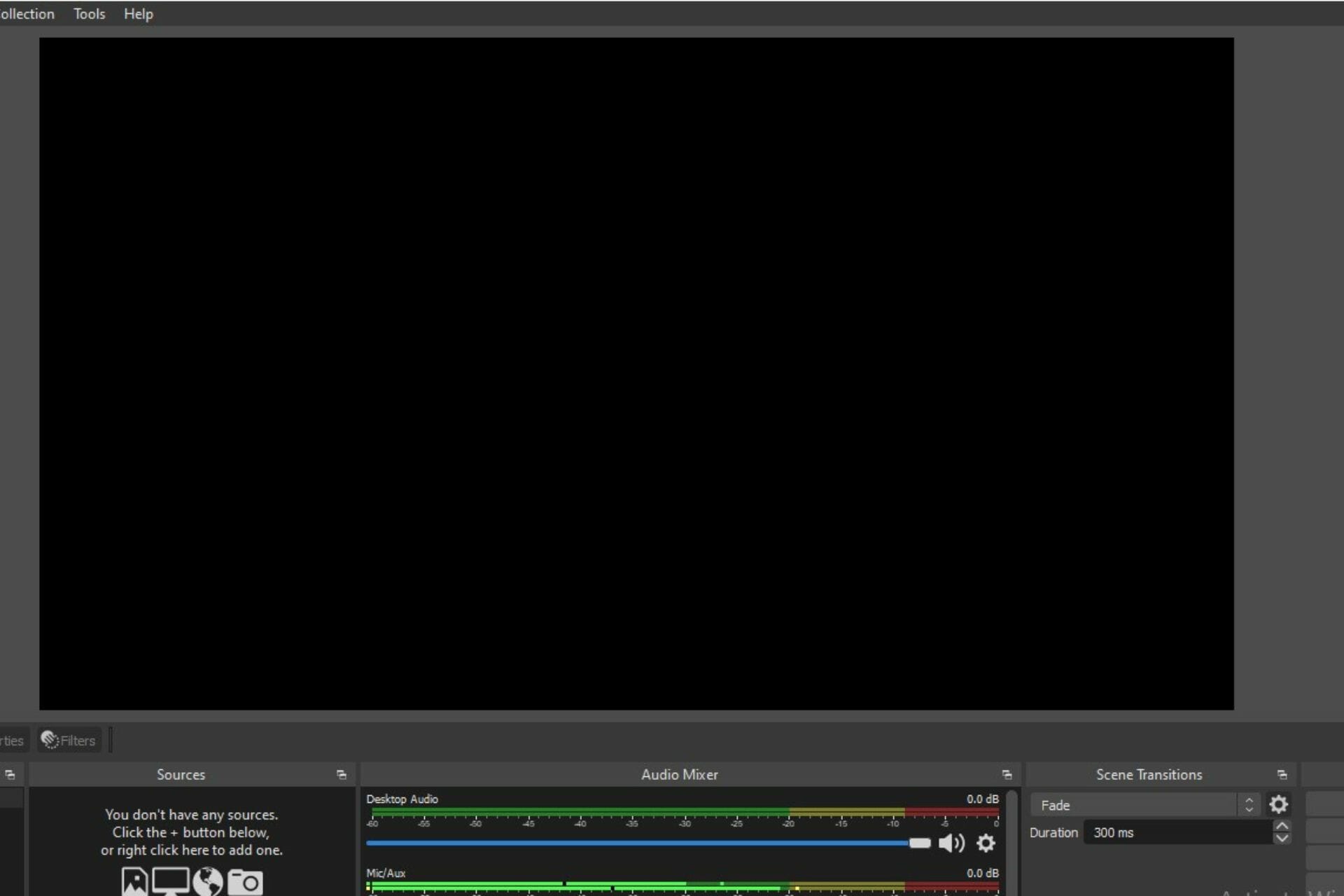
Task: Click the Audio Mixer panel title
Action: point(680,774)
